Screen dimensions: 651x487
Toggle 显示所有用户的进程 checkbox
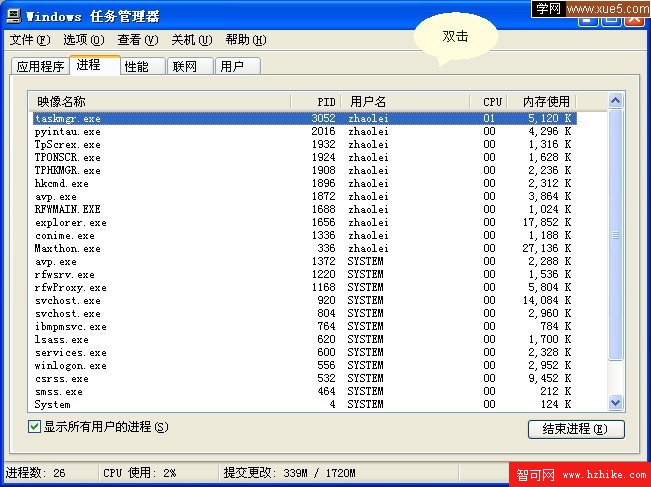point(34,426)
